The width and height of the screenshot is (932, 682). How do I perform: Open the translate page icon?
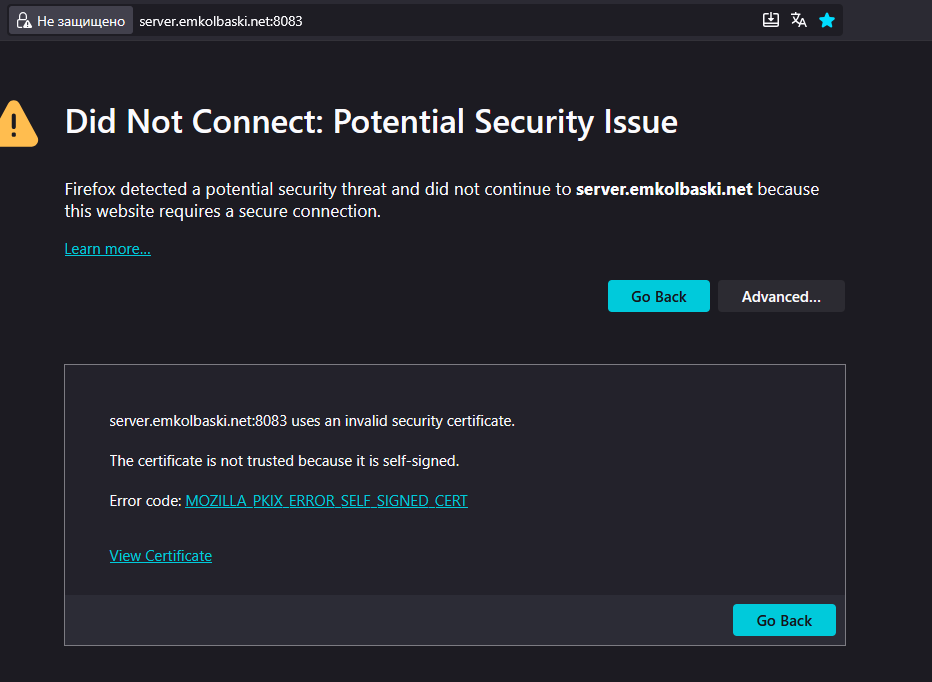coord(799,20)
